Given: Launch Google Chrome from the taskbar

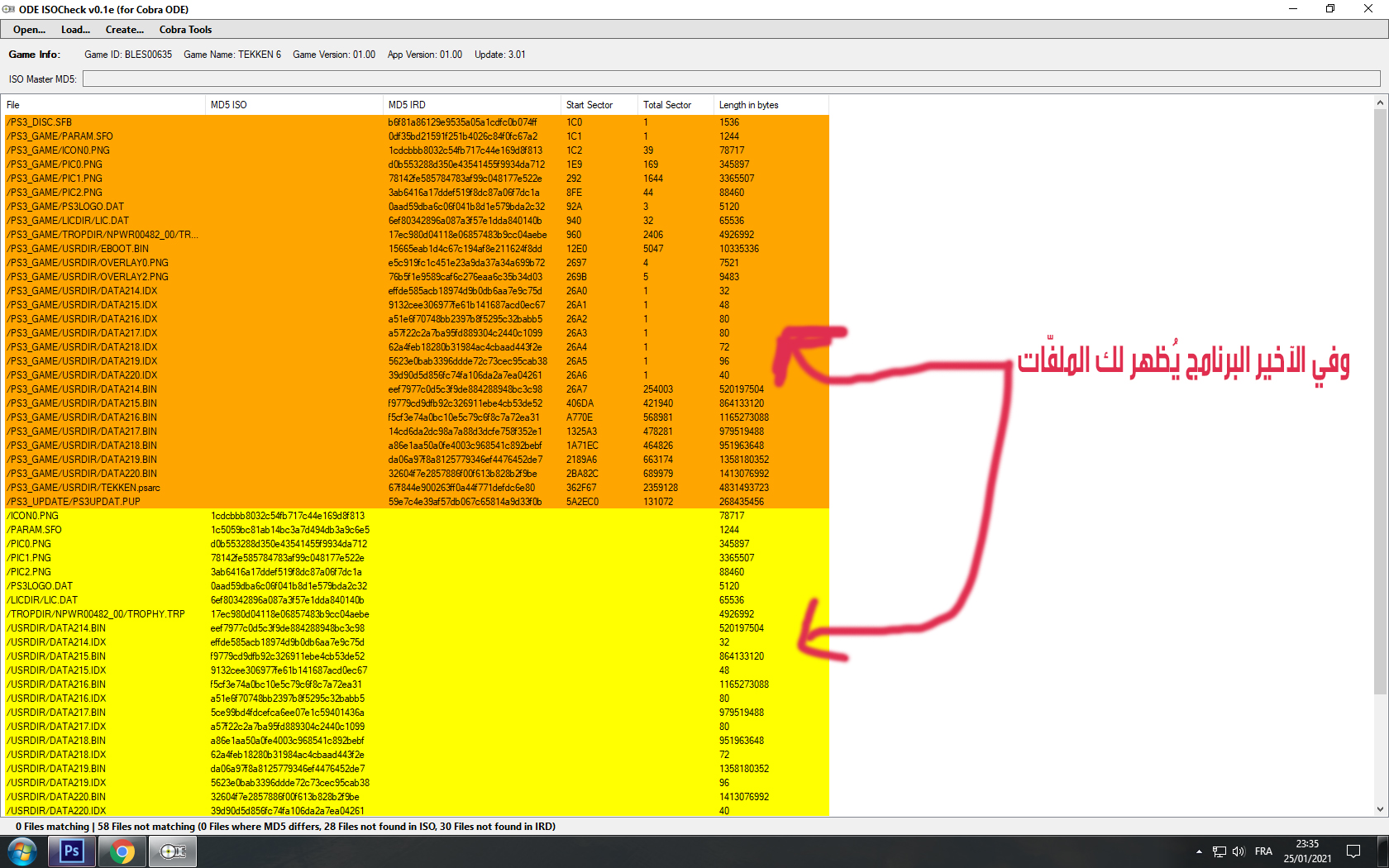Looking at the screenshot, I should click(x=122, y=851).
